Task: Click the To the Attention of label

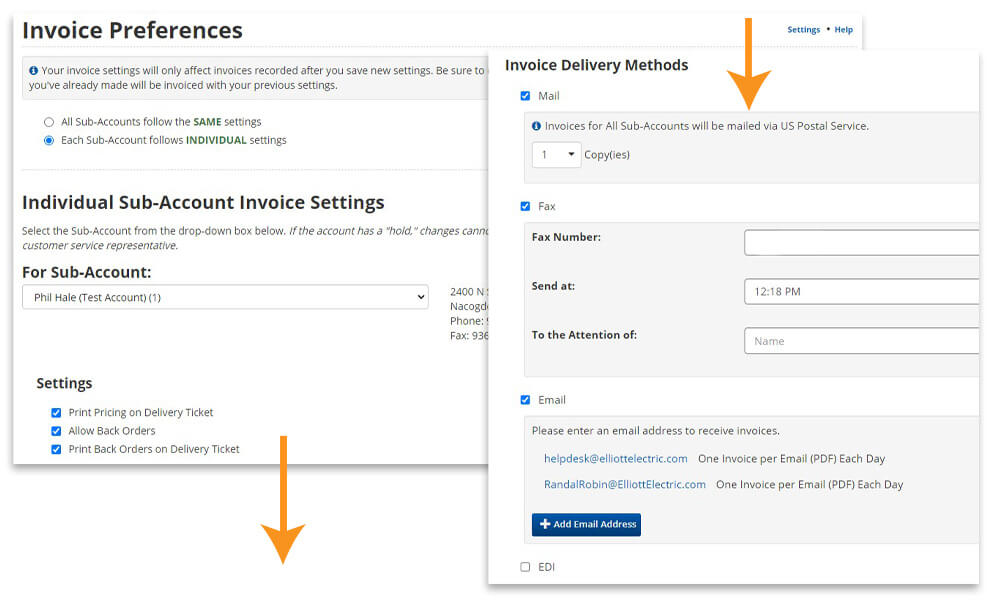Action: (x=584, y=335)
